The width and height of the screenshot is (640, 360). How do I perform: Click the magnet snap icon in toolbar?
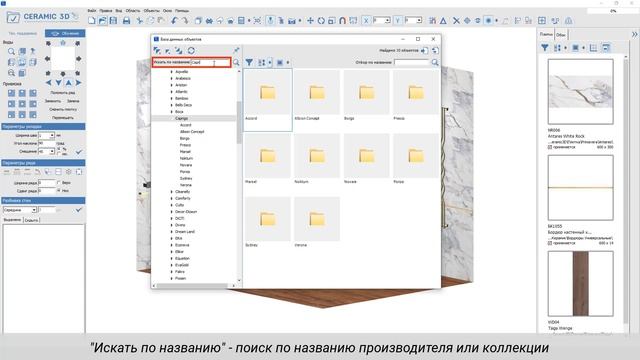[x=342, y=20]
